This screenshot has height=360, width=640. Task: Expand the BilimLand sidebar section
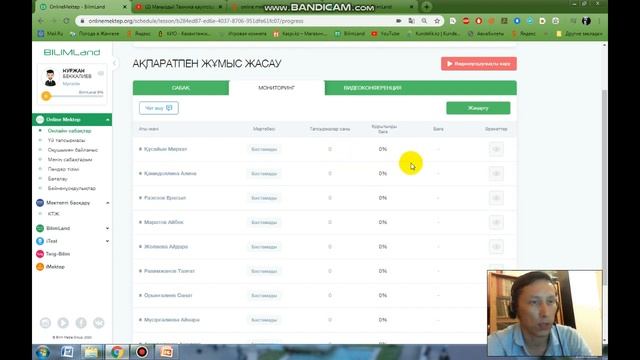click(107, 228)
